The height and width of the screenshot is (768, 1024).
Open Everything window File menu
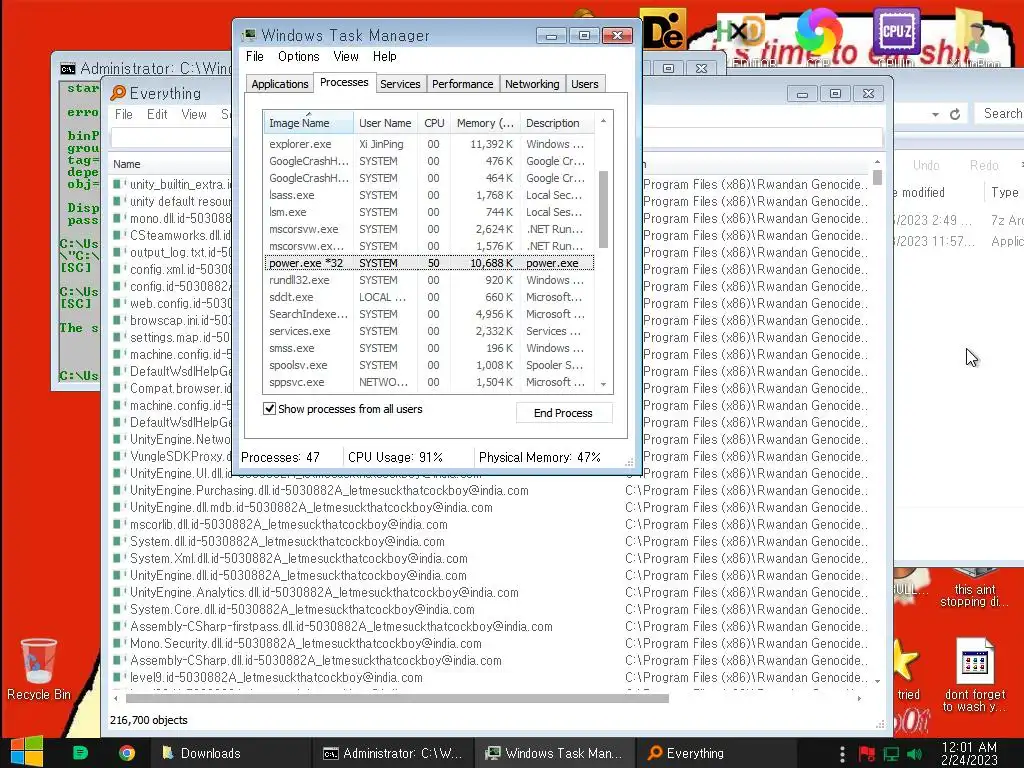coord(124,114)
